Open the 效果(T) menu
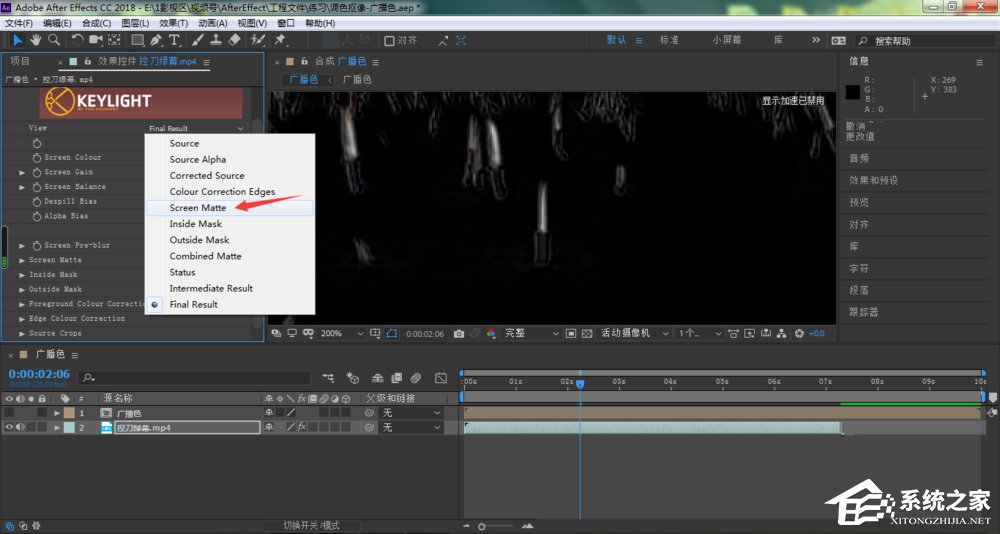Screen dimensions: 1000x534 [173, 22]
